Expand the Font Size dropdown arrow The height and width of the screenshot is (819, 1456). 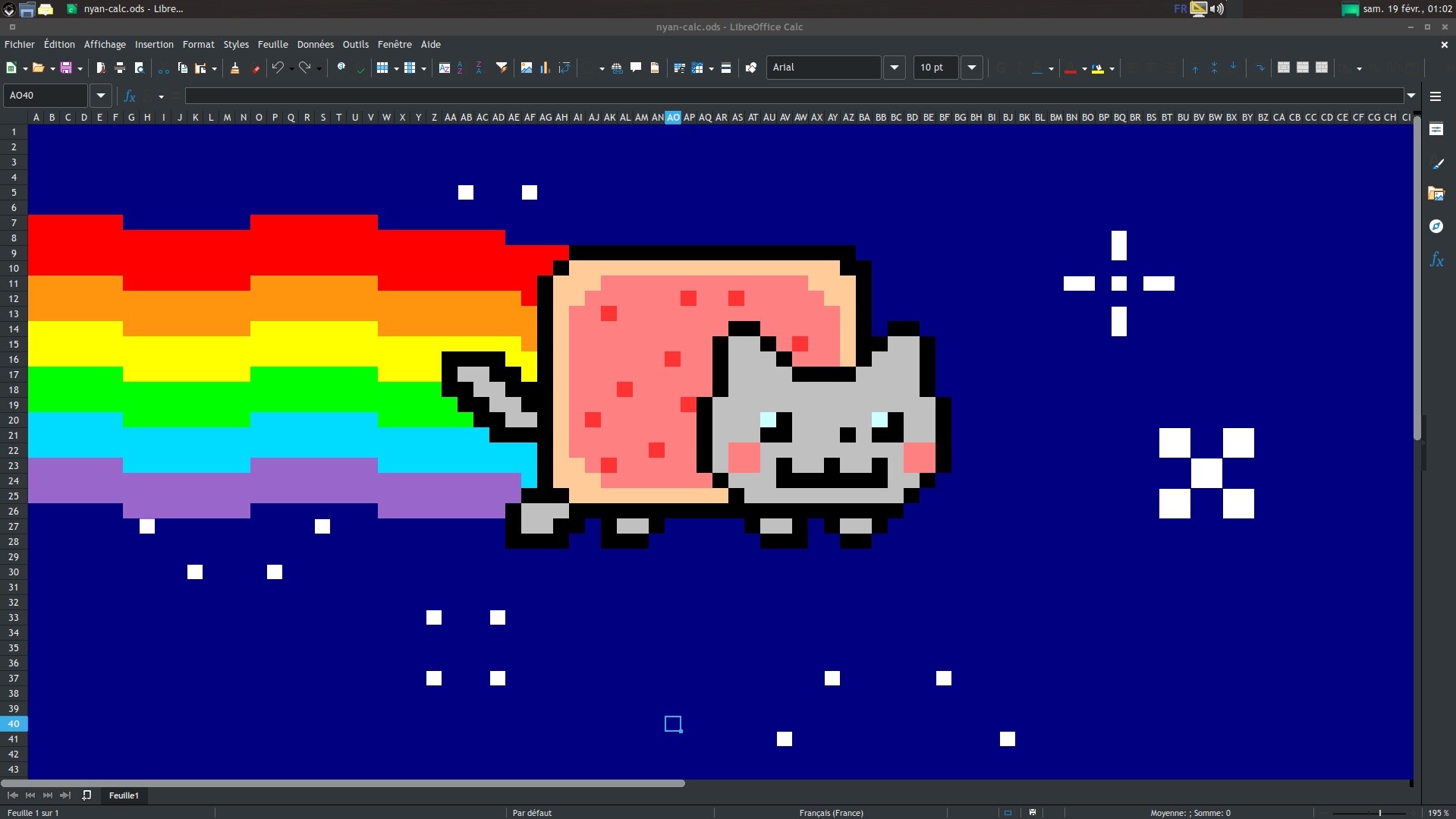(972, 68)
